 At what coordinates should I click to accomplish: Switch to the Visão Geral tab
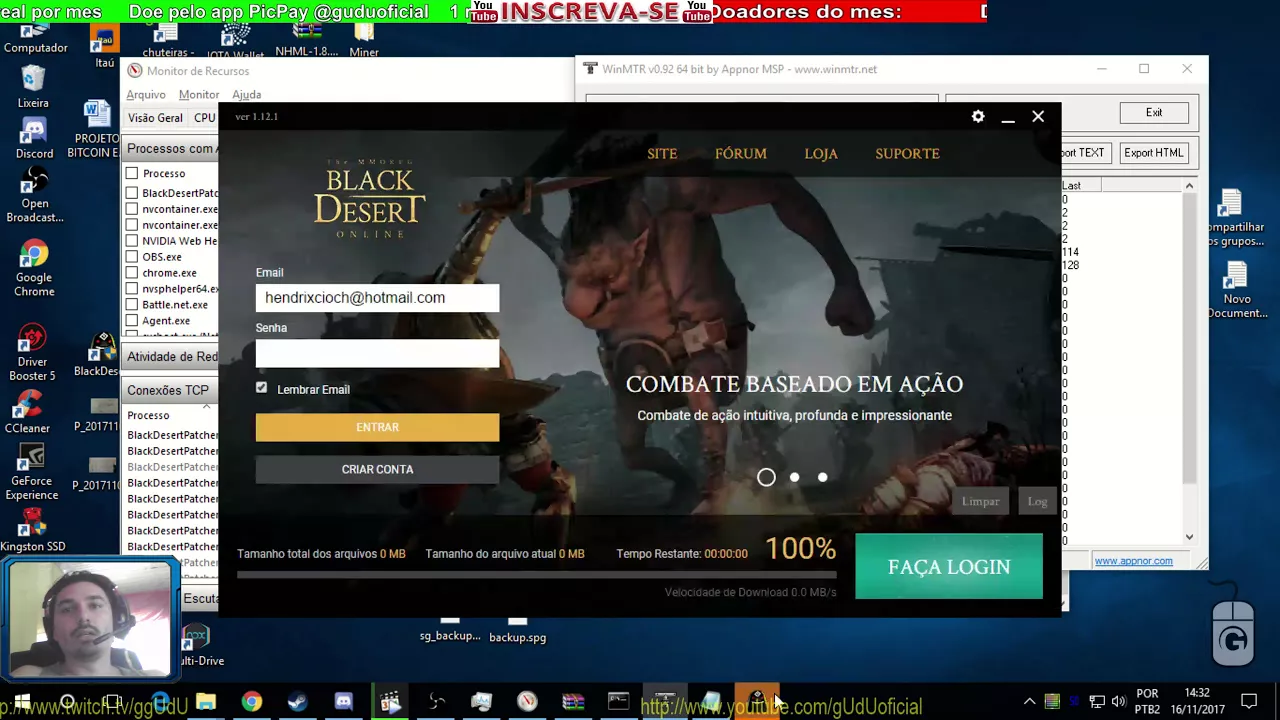pos(155,118)
